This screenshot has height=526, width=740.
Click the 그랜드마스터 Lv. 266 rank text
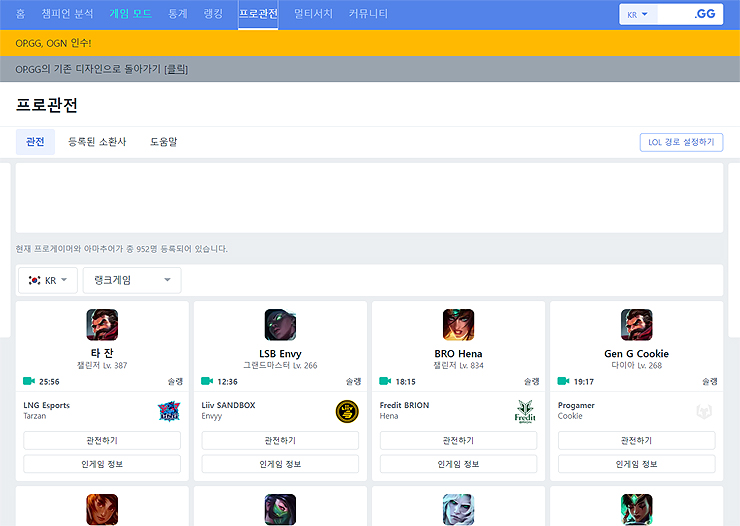coord(280,365)
